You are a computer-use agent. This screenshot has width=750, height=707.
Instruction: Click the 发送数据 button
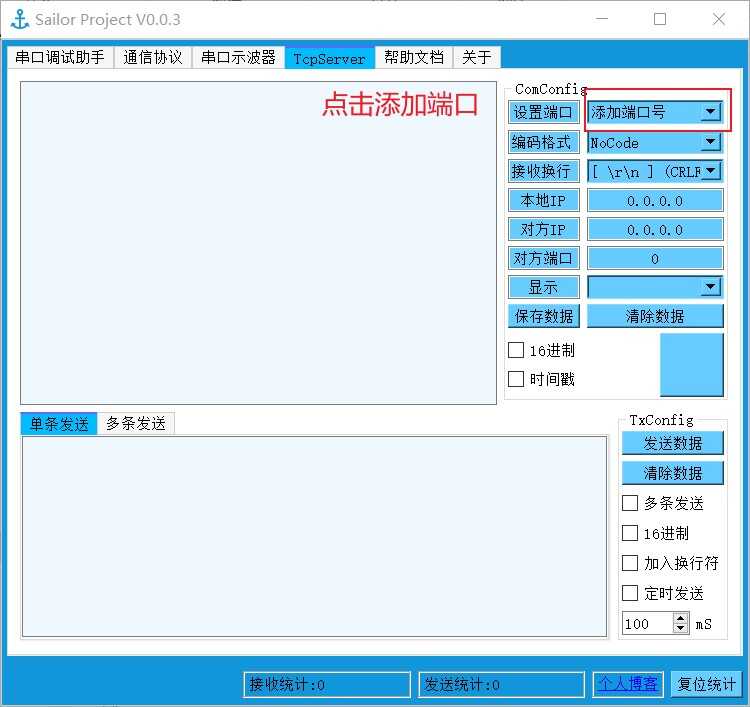pyautogui.click(x=673, y=443)
